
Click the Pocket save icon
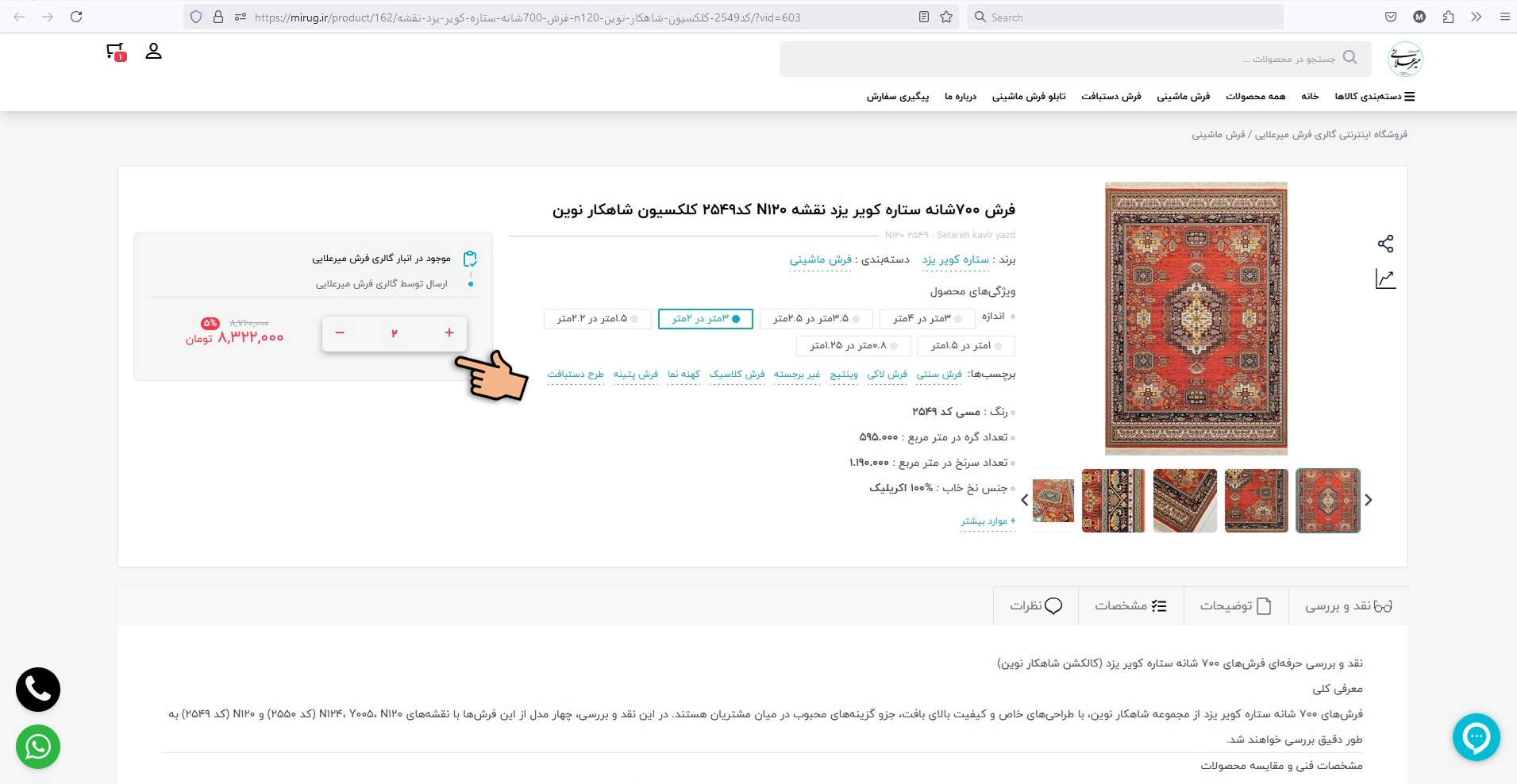1391,17
